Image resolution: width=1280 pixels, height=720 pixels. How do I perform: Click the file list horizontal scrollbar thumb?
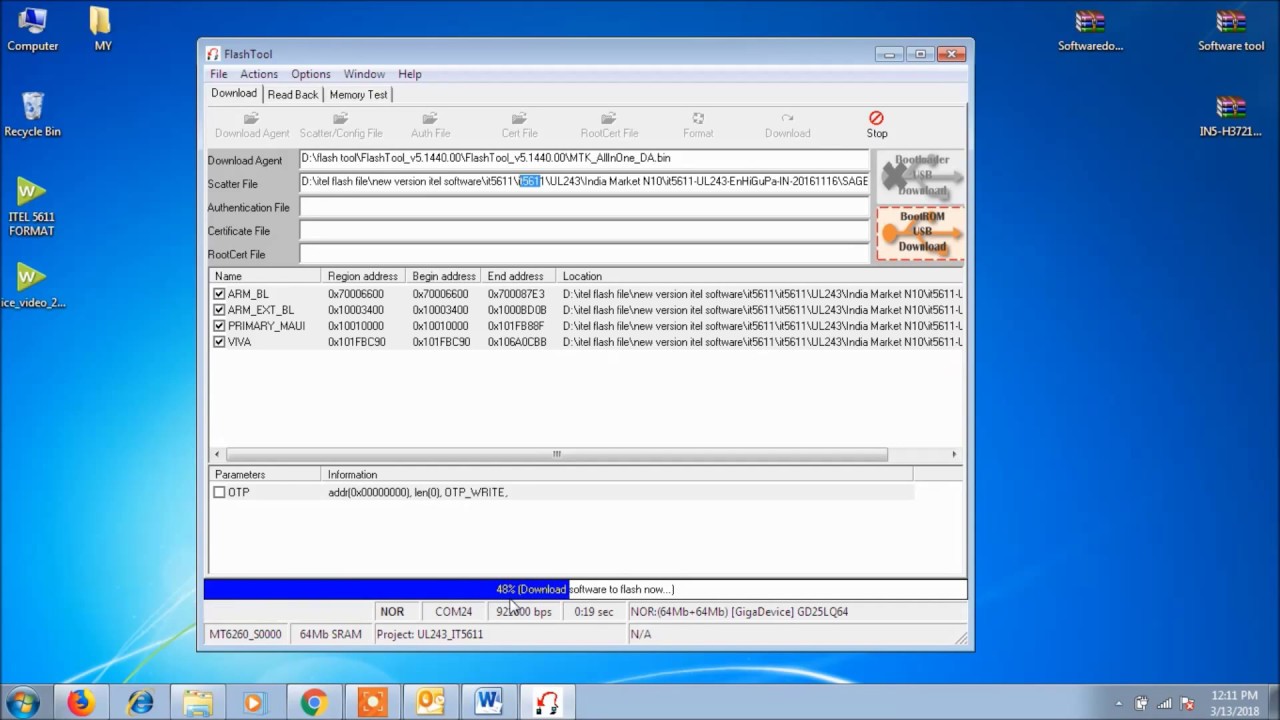coord(557,454)
